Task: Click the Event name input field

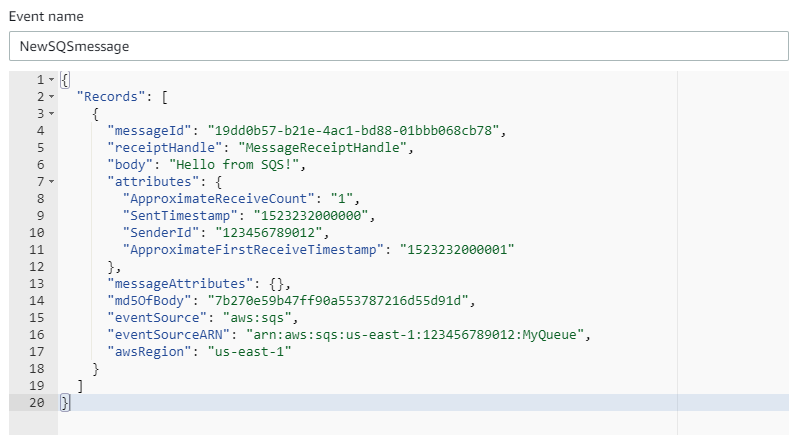Action: click(x=398, y=46)
